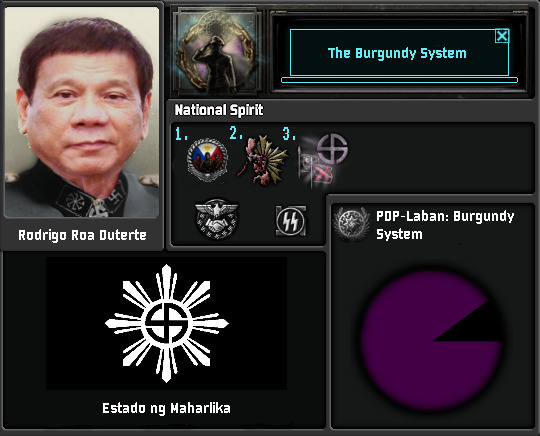Viewport: 540px width, 436px height.
Task: Click the Estado ng Maharlika country name
Action: [166, 408]
